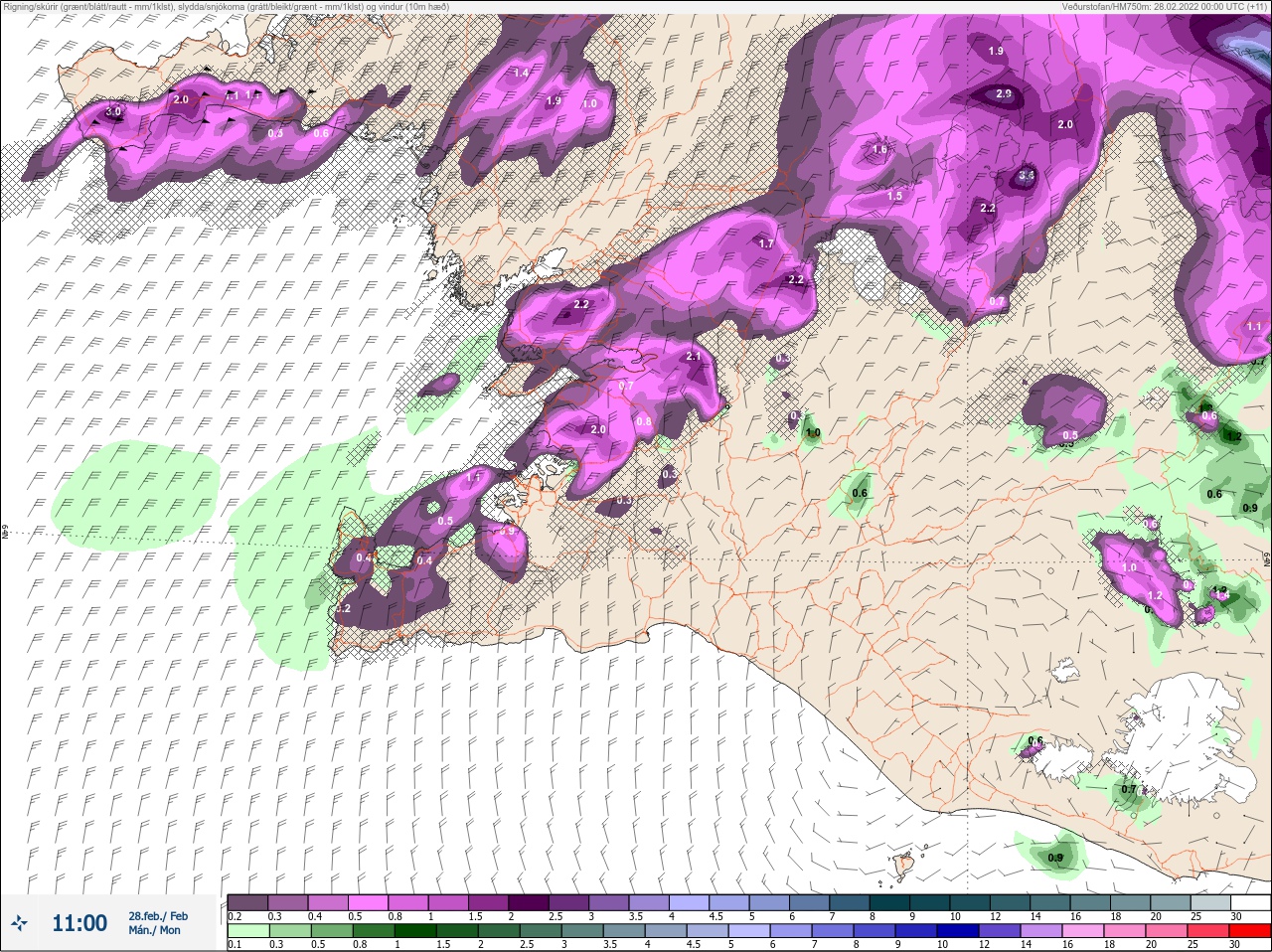Viewport: 1272px width, 952px height.
Task: Click the 64 latitude label on the left edge
Action: click(5, 533)
